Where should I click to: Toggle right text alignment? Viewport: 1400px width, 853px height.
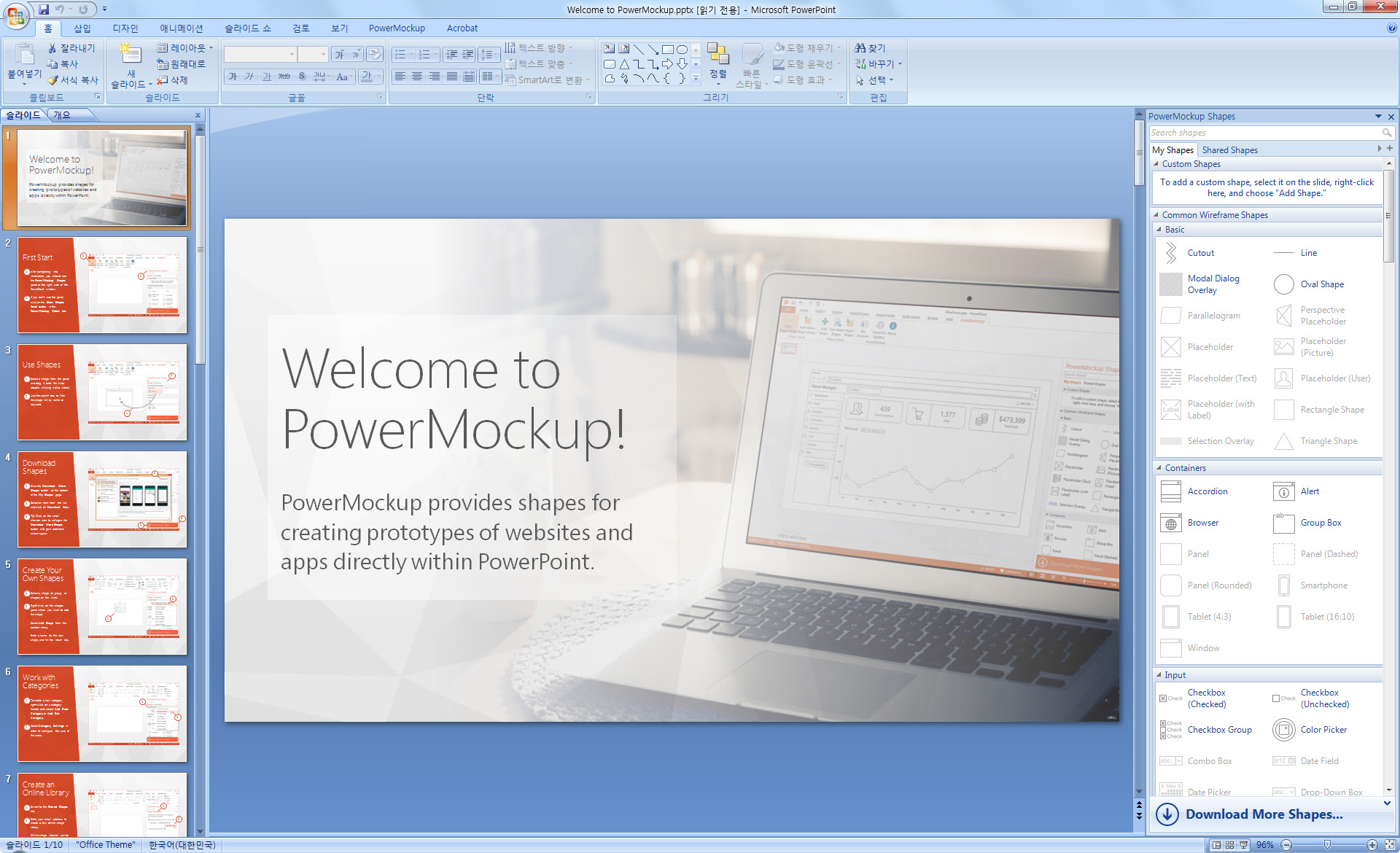pos(435,77)
